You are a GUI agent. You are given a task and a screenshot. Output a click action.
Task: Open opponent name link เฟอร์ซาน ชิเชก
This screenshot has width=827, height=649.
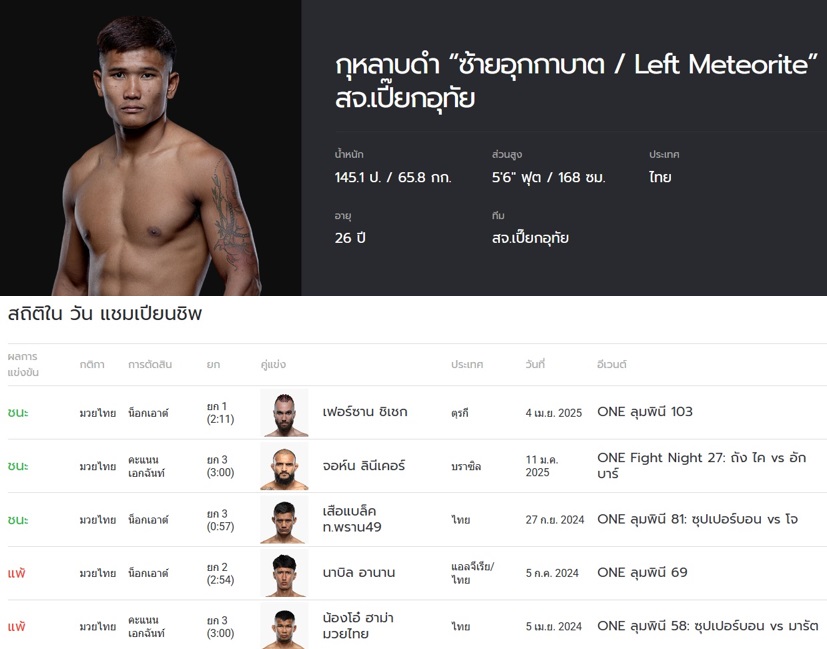[365, 412]
